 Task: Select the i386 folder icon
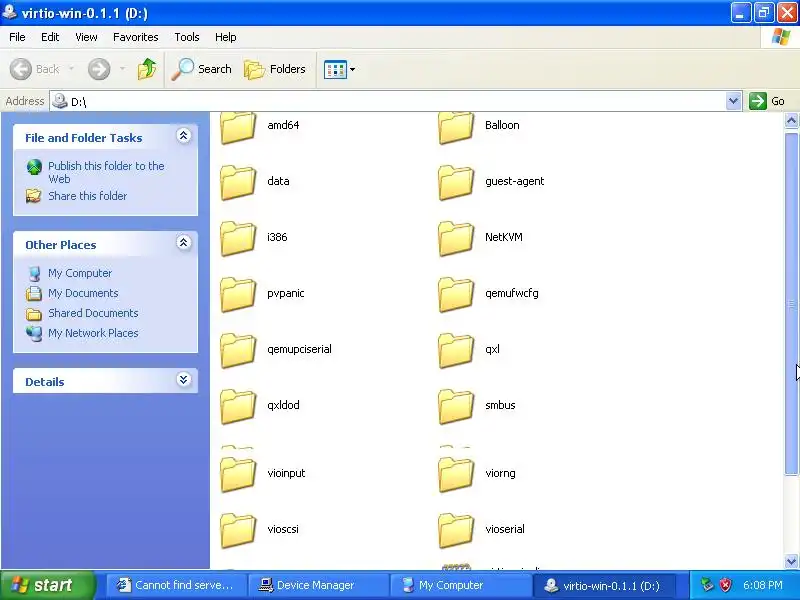point(238,238)
